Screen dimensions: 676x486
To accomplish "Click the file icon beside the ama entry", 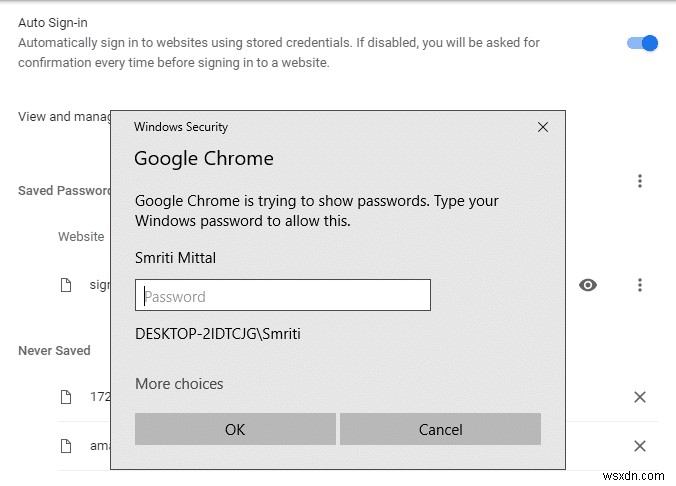I will pos(66,446).
